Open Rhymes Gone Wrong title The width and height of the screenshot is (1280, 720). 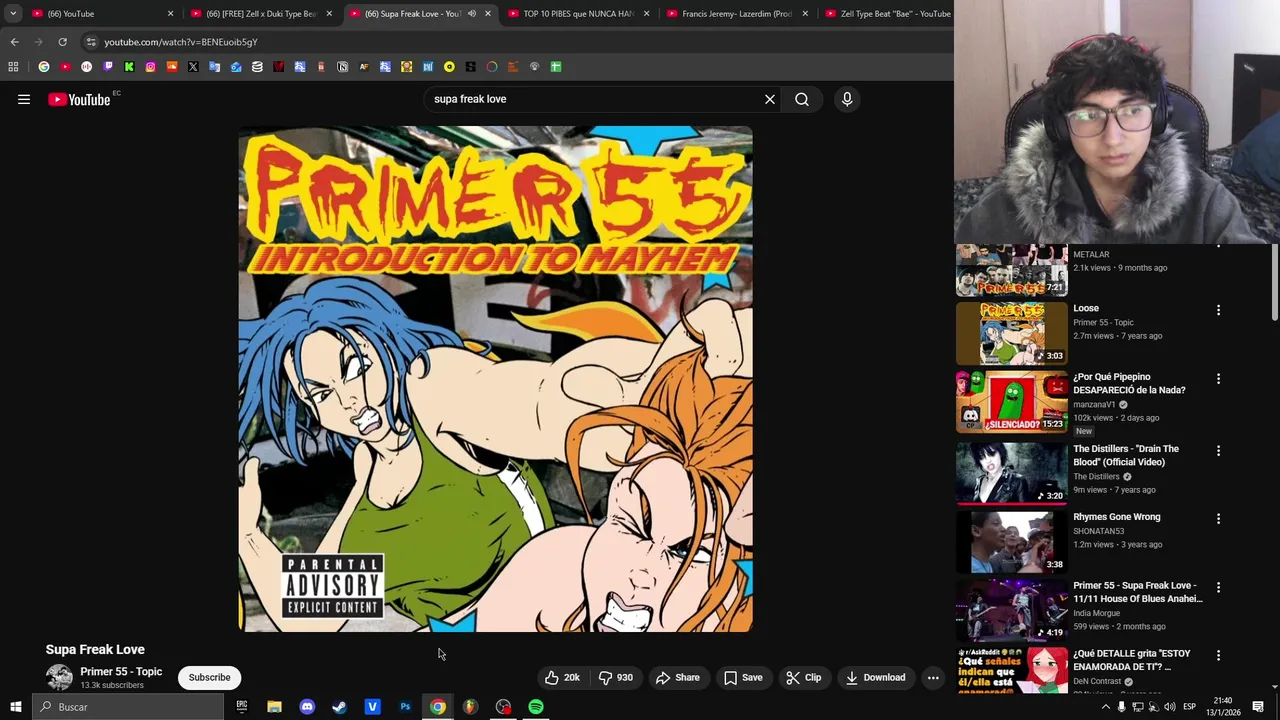[x=1116, y=517]
